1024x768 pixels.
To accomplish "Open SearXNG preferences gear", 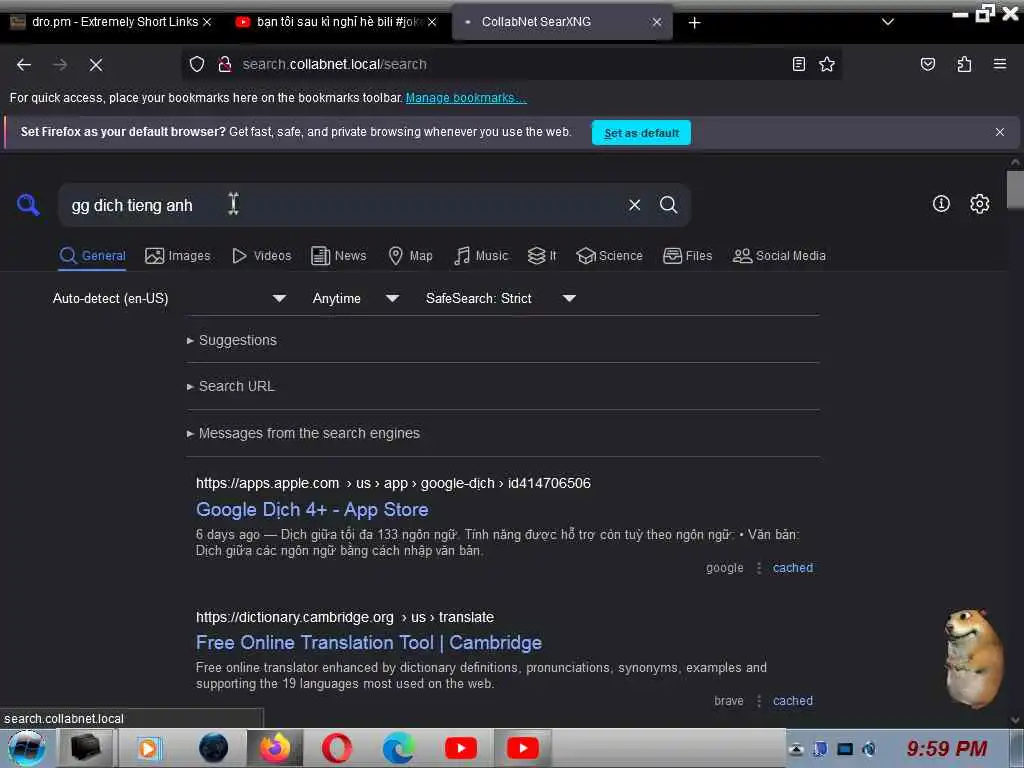I will pyautogui.click(x=979, y=204).
